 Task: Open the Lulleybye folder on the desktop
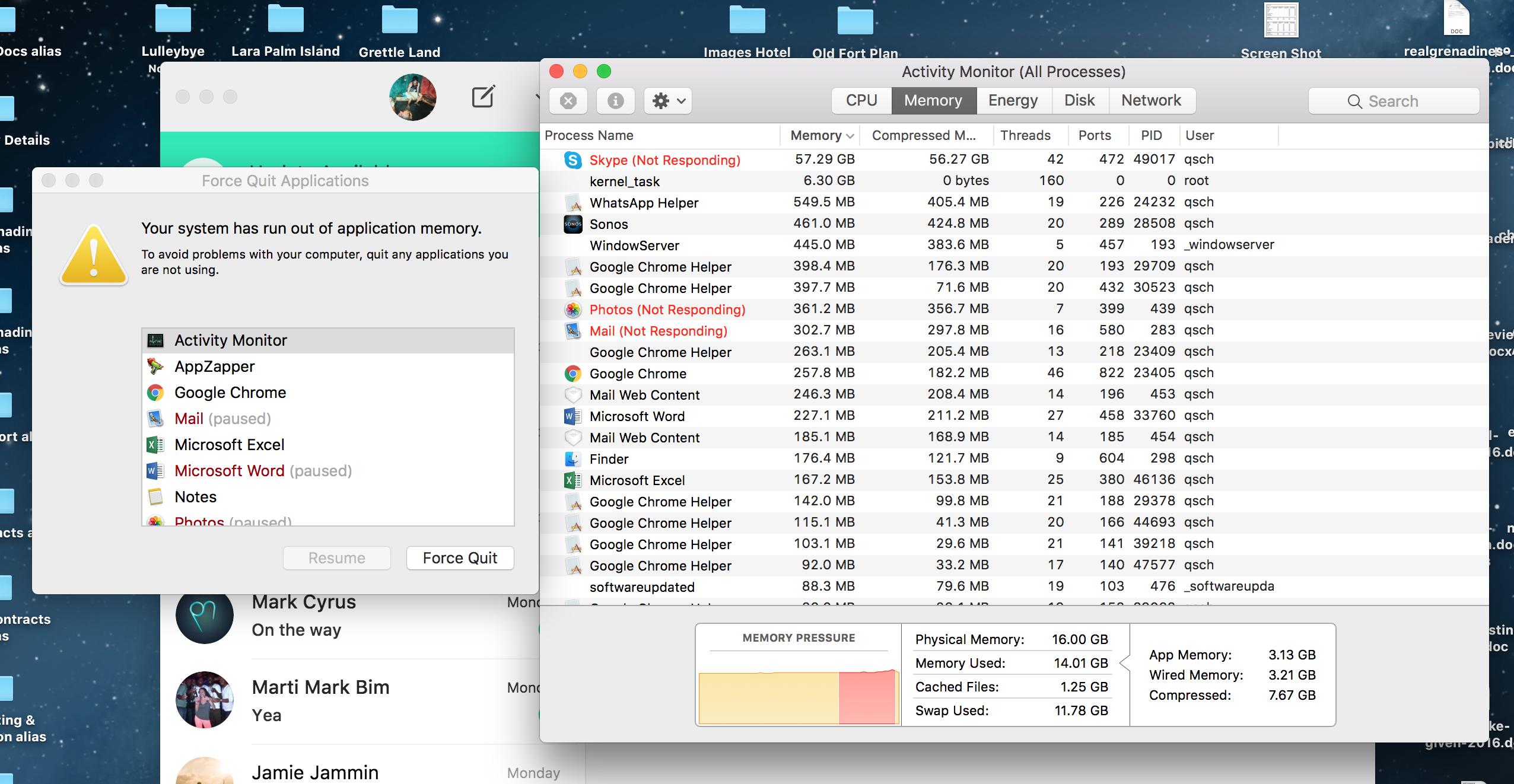(173, 19)
